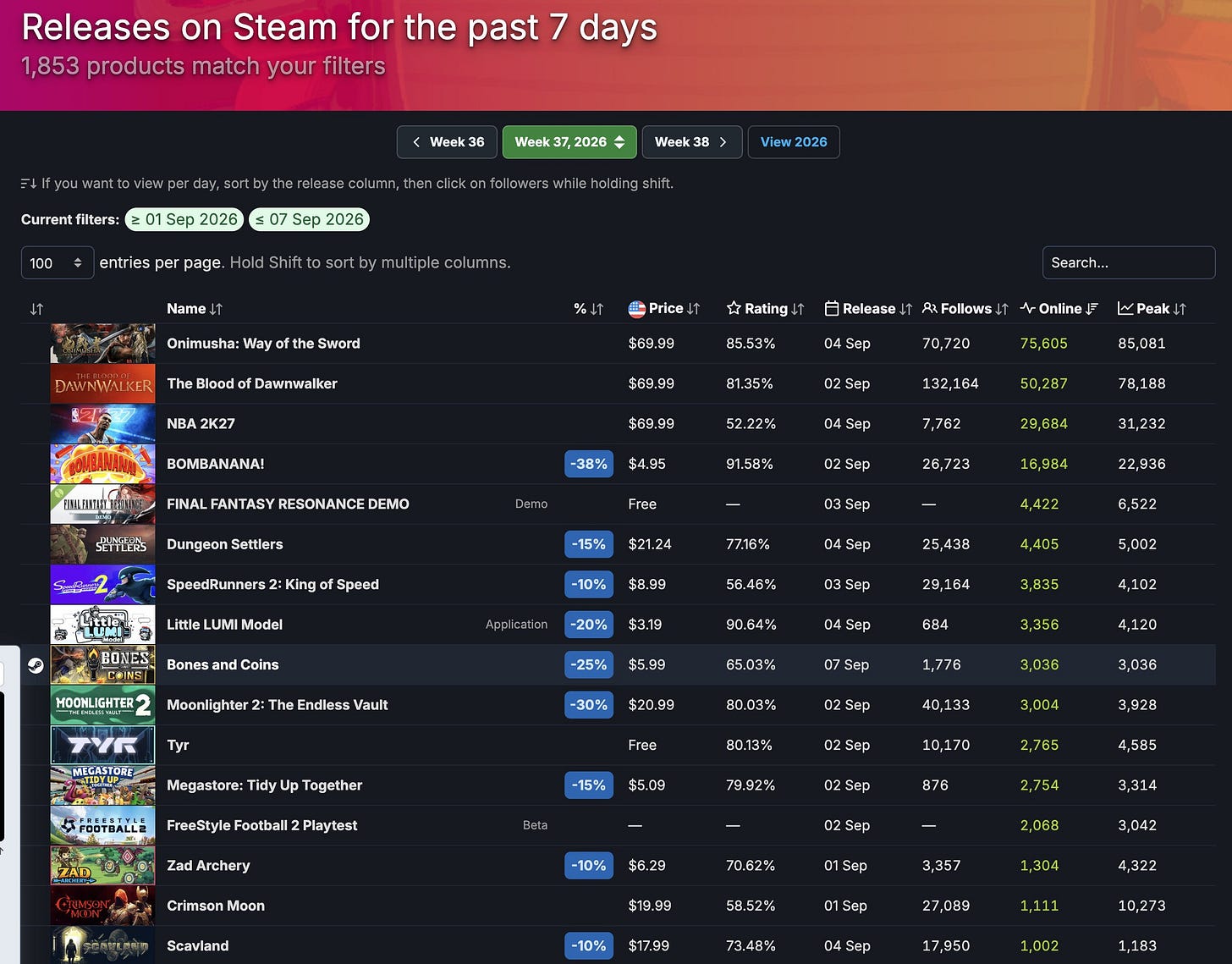Open the Tyr thumbnail image

pyautogui.click(x=103, y=746)
